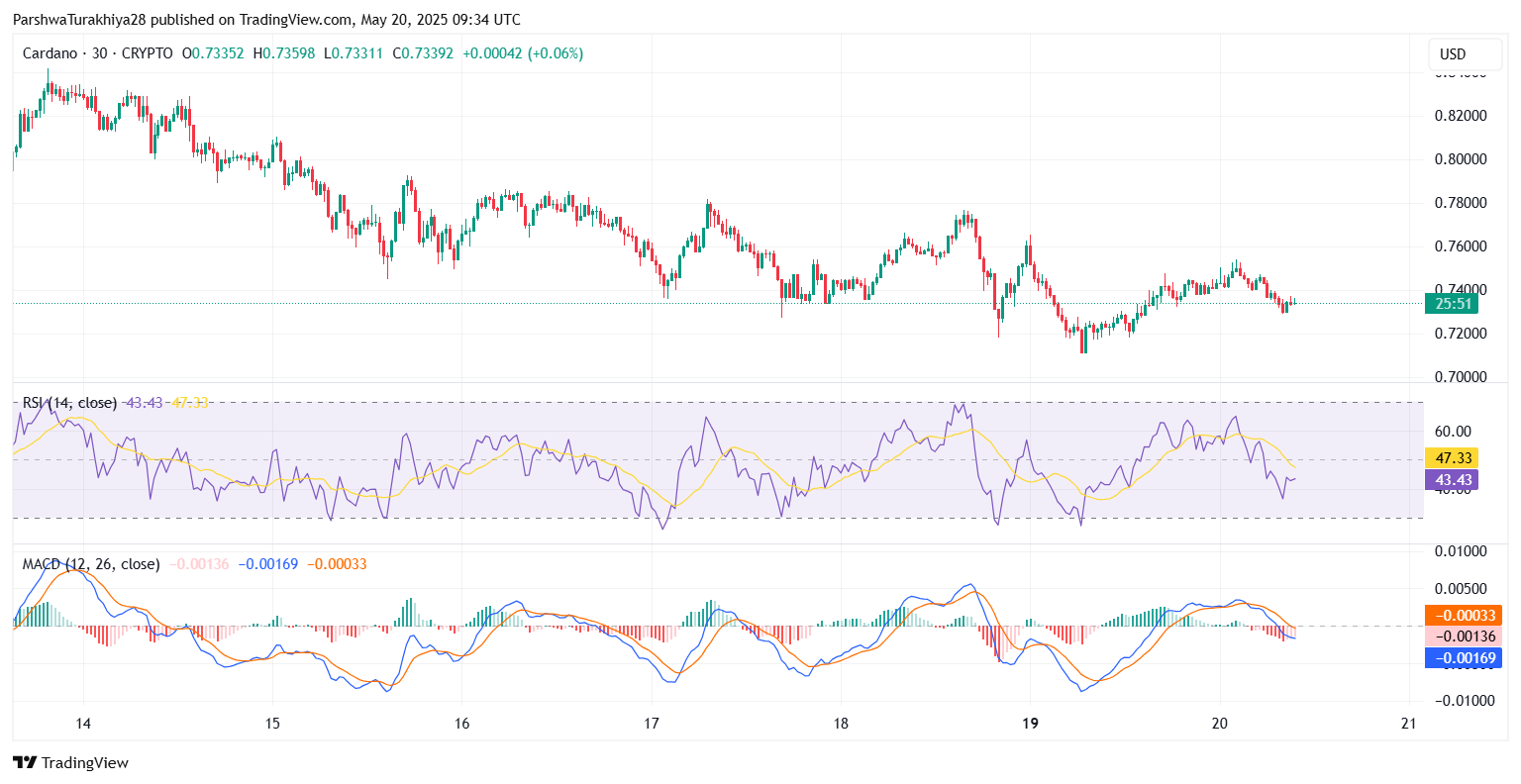Click the 60.00 level on RSI axis
Viewport: 1521px width, 784px height.
pos(1453,432)
